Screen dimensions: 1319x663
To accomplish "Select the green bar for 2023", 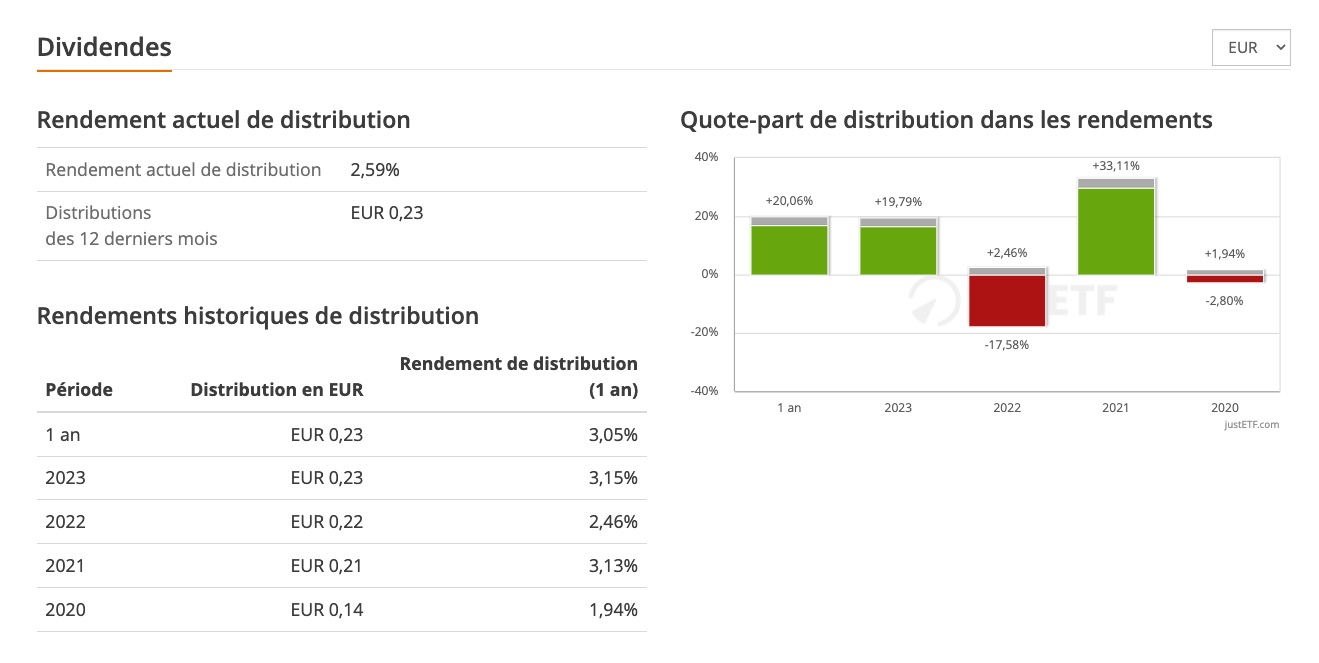I will click(x=898, y=250).
